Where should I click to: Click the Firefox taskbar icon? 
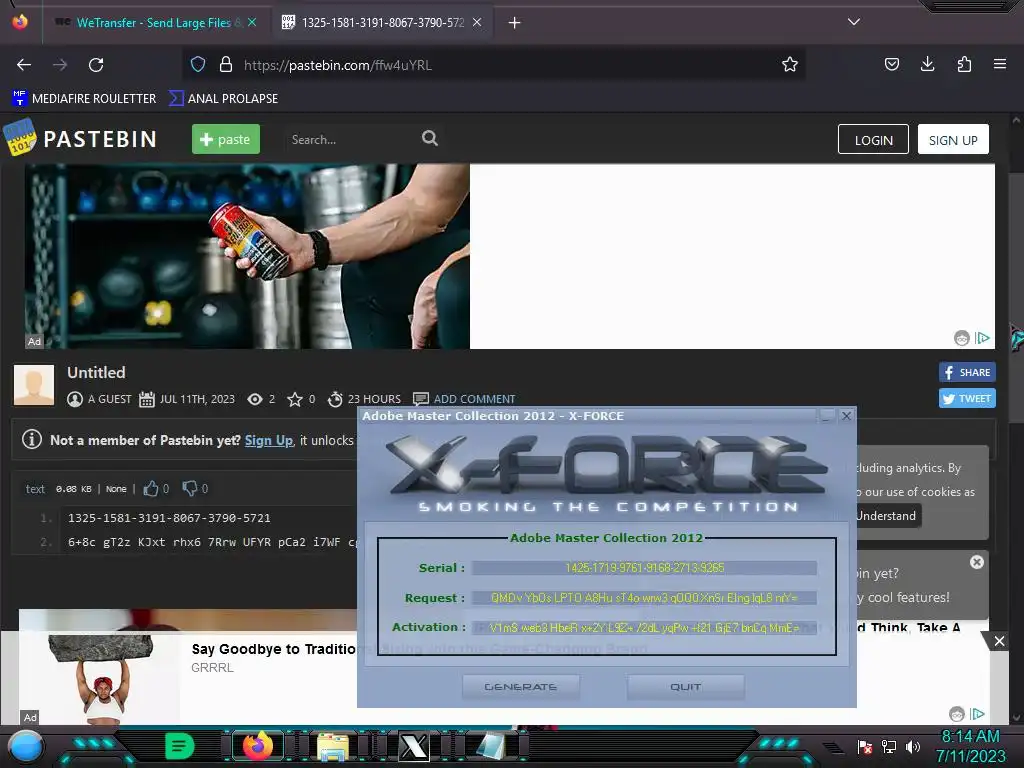click(258, 746)
